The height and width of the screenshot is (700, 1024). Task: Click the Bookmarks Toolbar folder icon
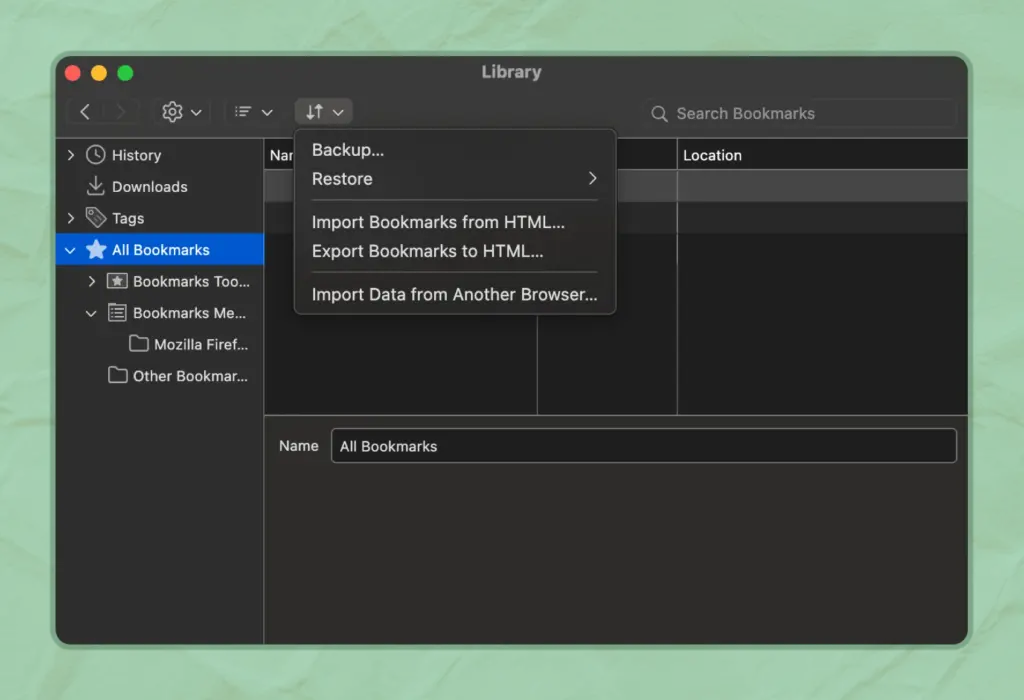(x=117, y=281)
